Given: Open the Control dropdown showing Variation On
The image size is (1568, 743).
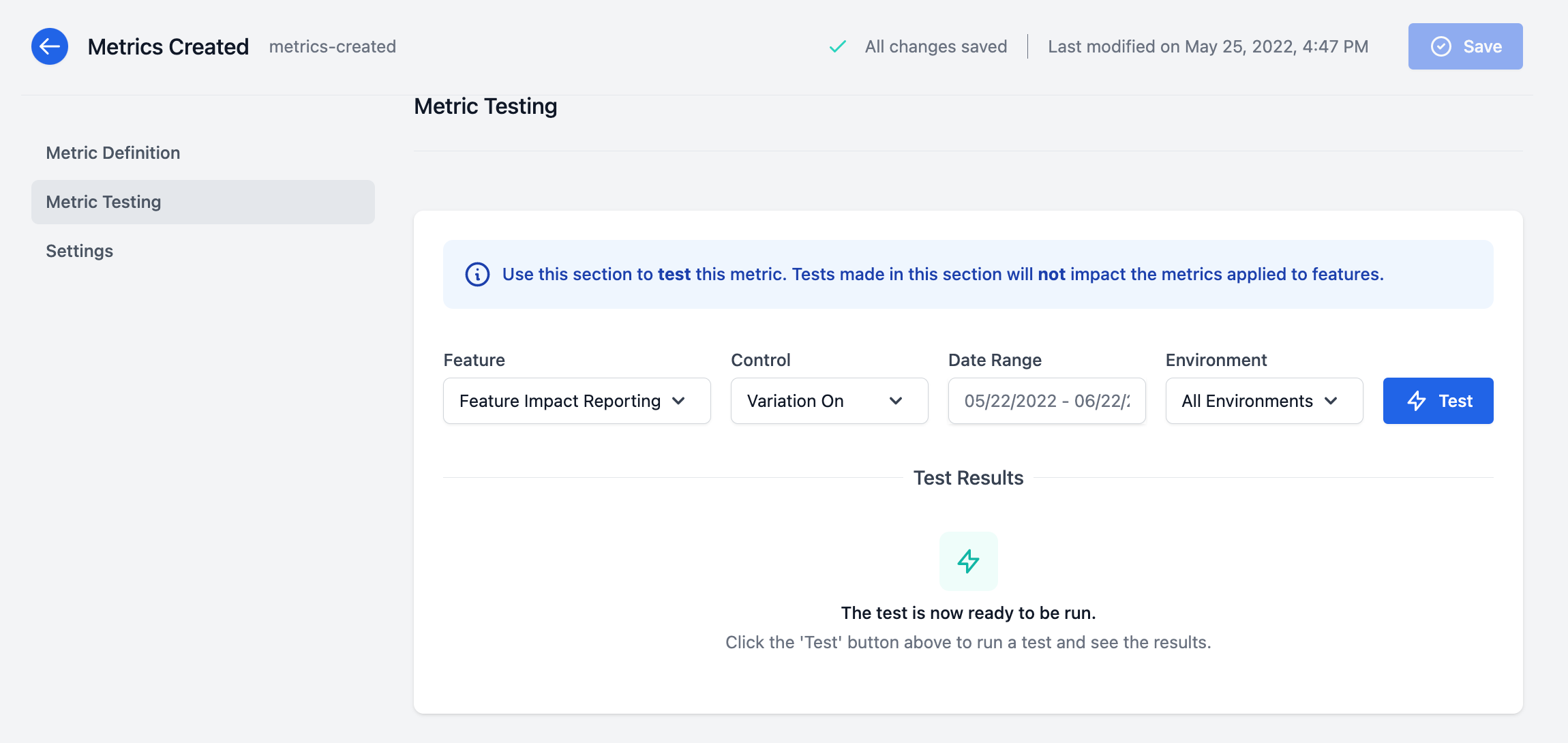Looking at the screenshot, I should pyautogui.click(x=829, y=401).
